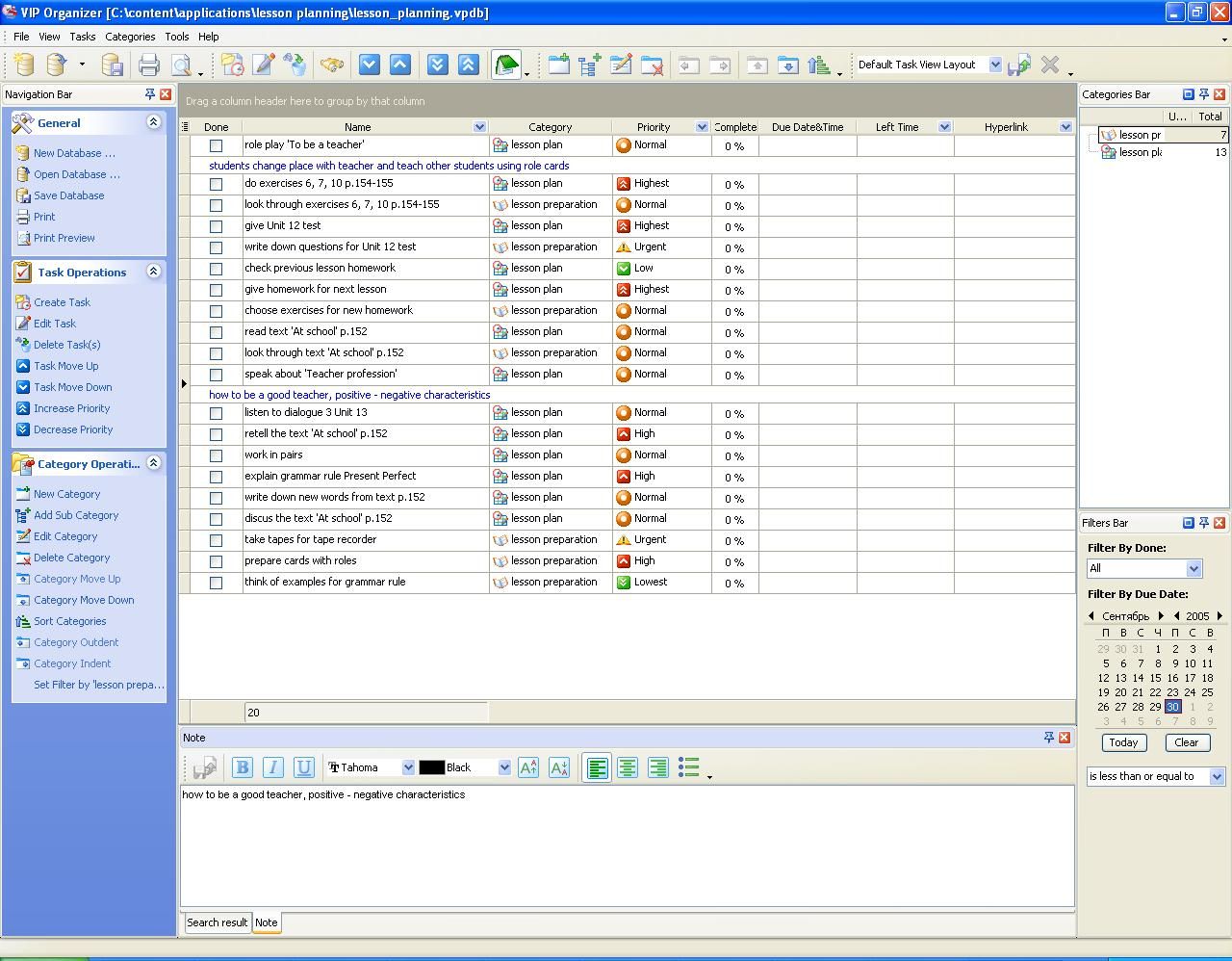Mark 'work in pairs' task as done
1232x961 pixels.
(x=216, y=455)
